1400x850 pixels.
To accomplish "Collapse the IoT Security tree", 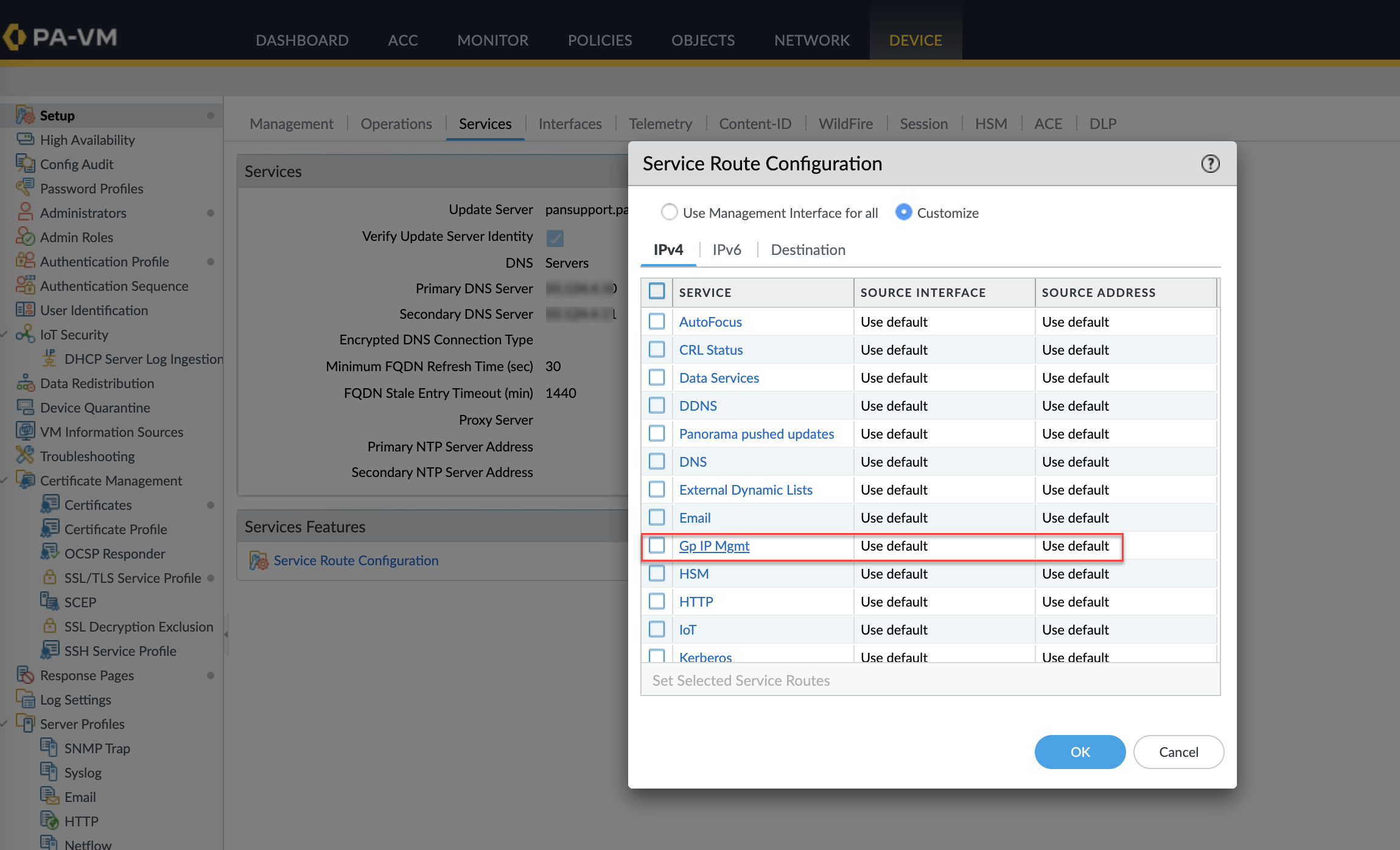I will 5,335.
